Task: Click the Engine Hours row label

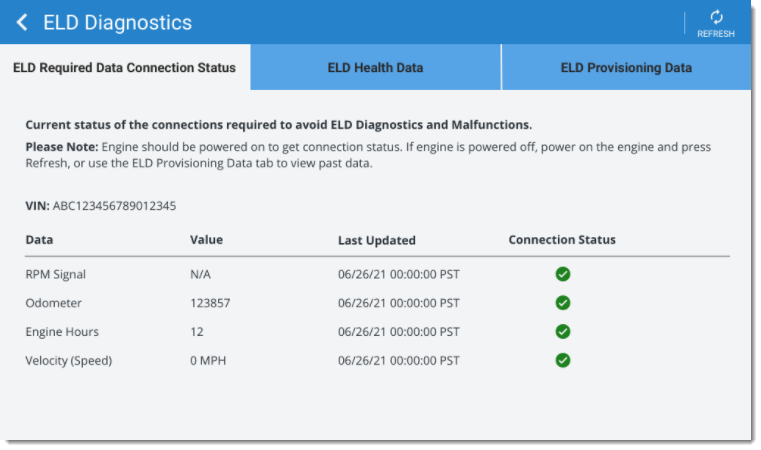Action: 62,332
